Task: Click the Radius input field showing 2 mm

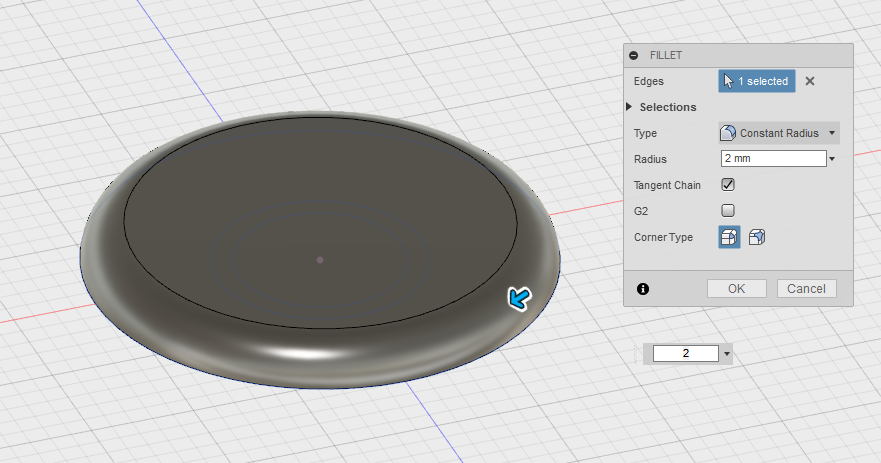Action: 774,158
